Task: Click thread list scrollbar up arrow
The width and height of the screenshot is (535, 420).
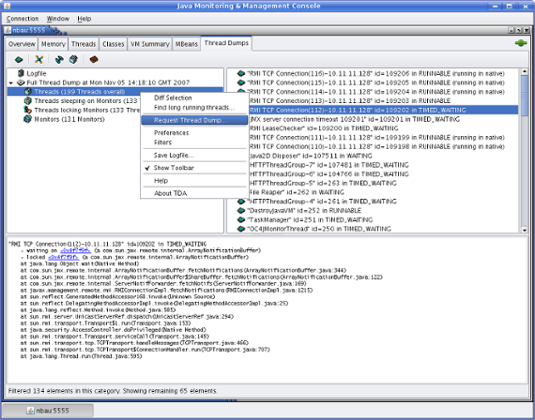Action: [x=524, y=72]
